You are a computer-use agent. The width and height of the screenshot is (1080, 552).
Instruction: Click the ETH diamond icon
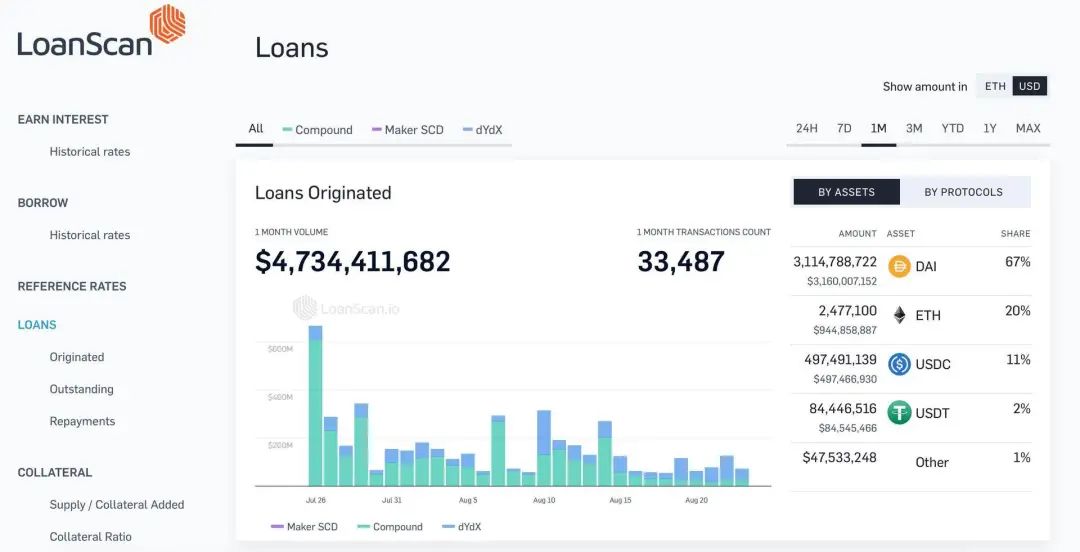[899, 315]
